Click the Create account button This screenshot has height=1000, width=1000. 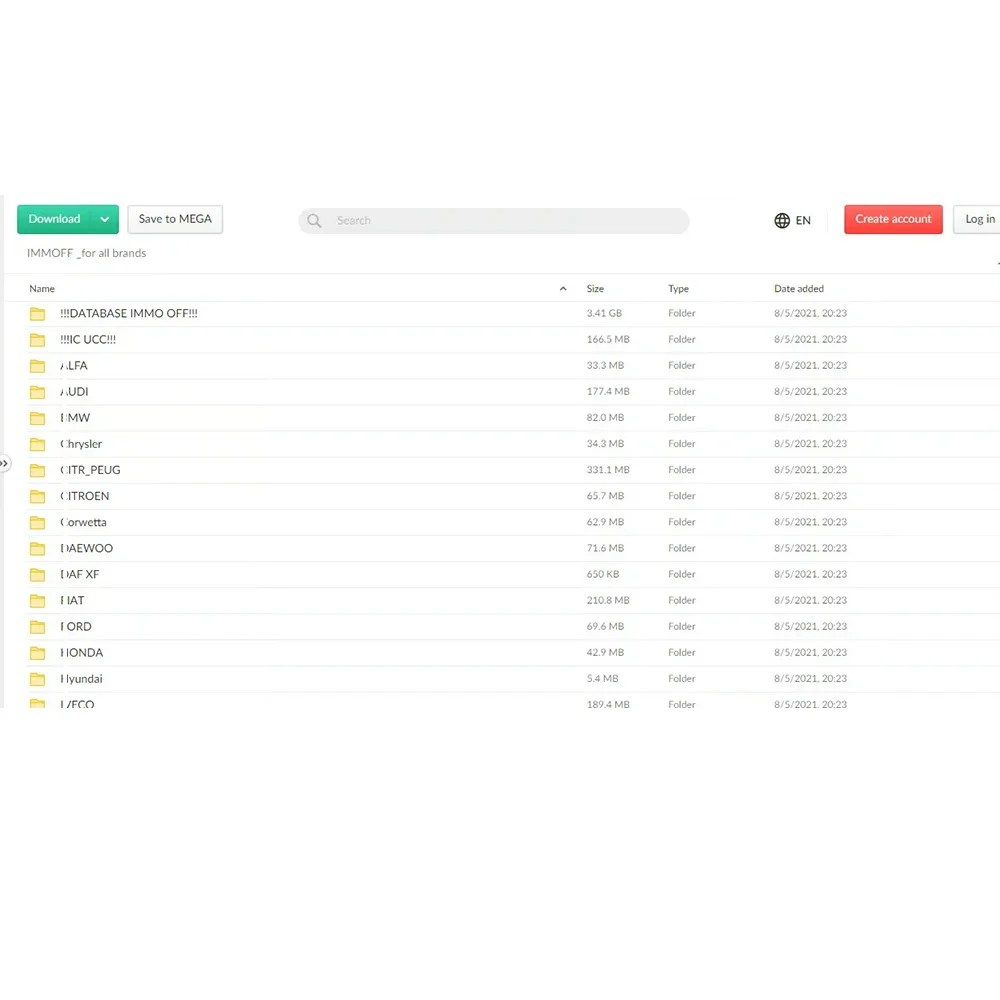pyautogui.click(x=893, y=219)
